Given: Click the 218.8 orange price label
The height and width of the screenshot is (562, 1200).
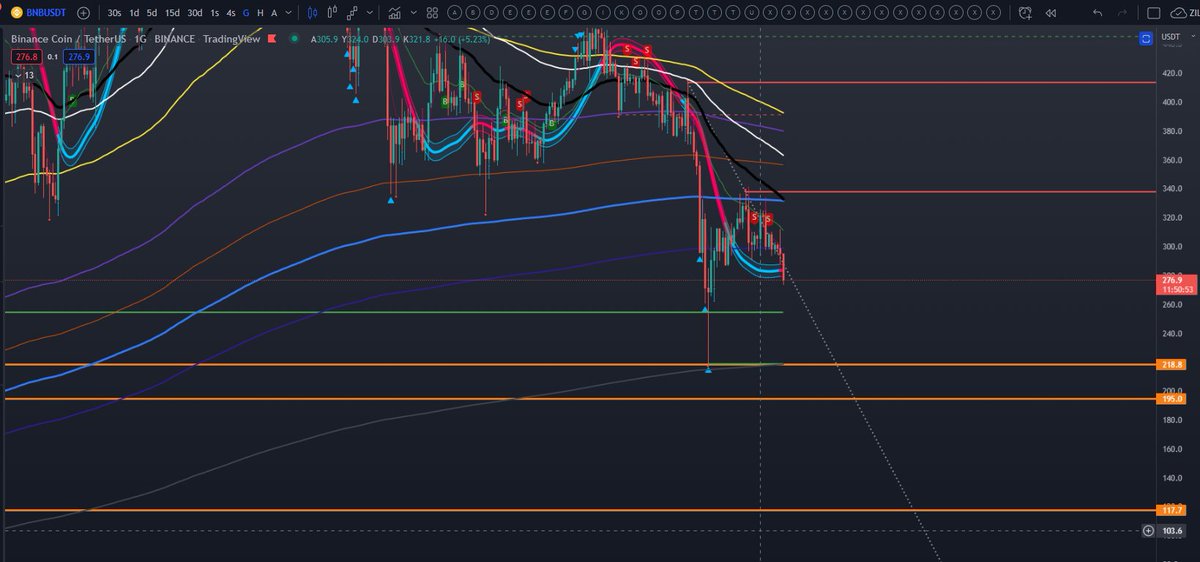Looking at the screenshot, I should 1172,365.
